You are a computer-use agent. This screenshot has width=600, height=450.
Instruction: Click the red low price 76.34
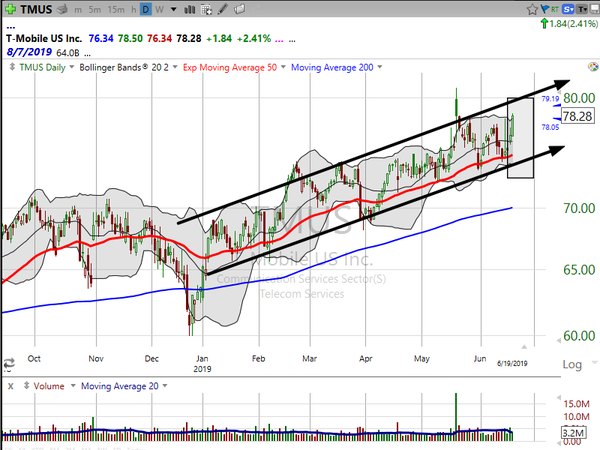(x=159, y=38)
